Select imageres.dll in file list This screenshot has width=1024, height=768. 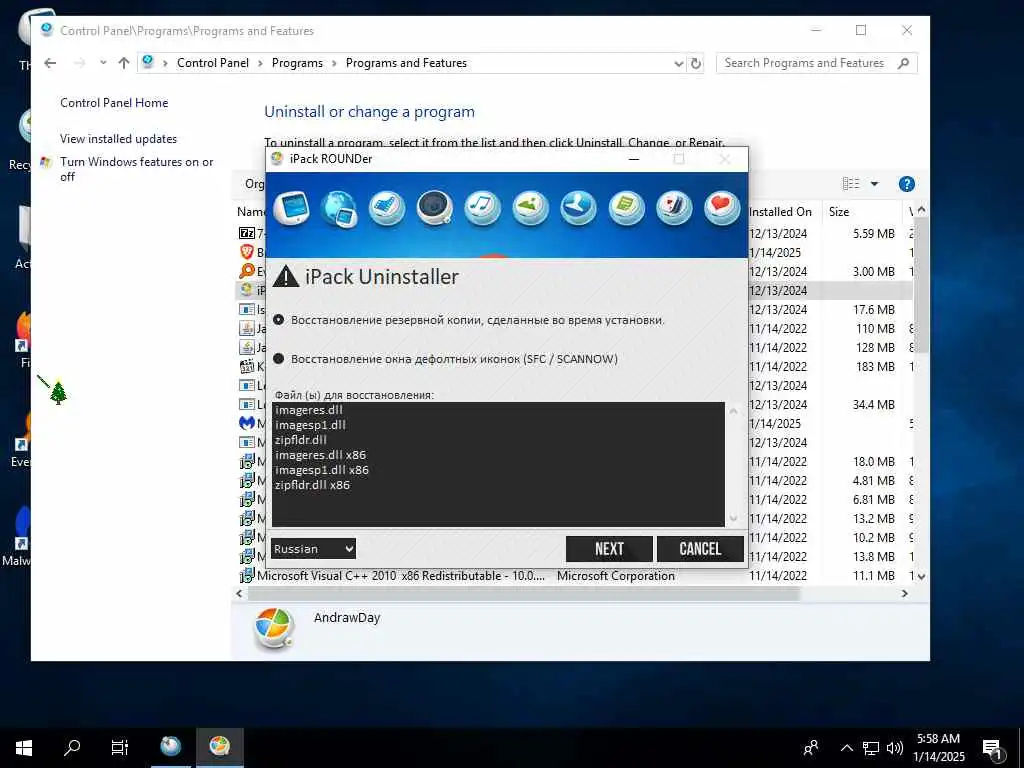[309, 410]
